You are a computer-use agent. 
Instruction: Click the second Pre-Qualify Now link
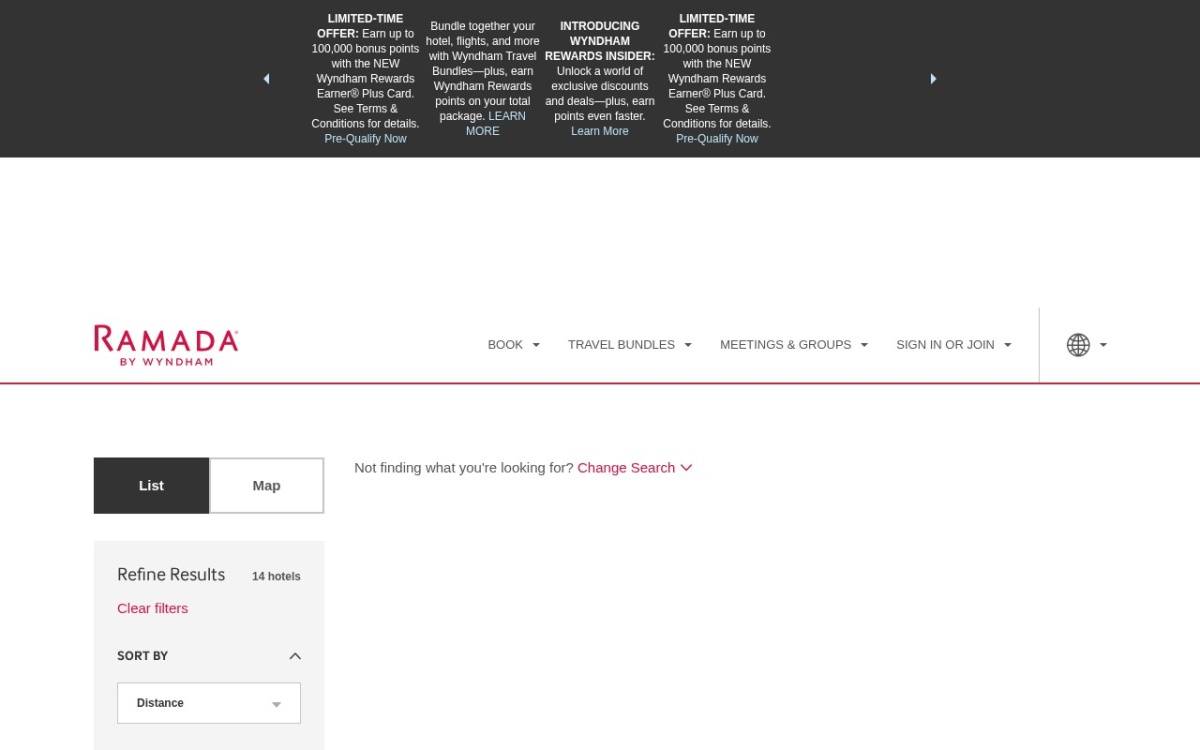coord(717,139)
